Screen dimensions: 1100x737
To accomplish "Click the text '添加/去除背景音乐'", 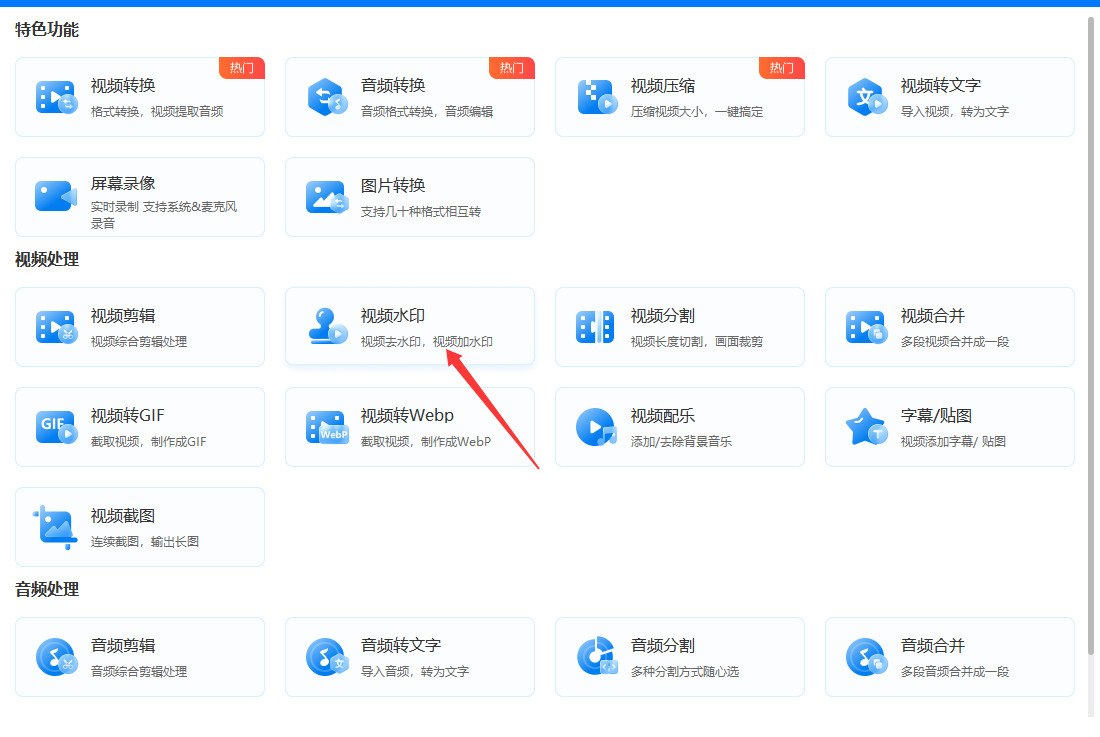I will pos(681,442).
